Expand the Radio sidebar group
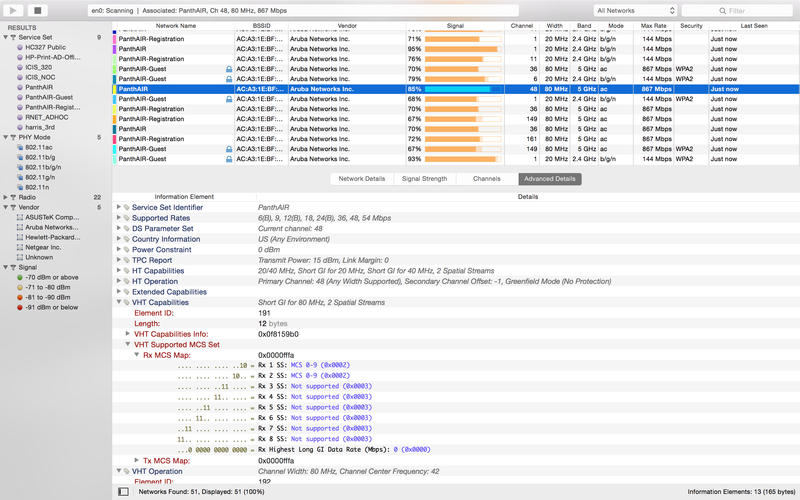 (8, 197)
